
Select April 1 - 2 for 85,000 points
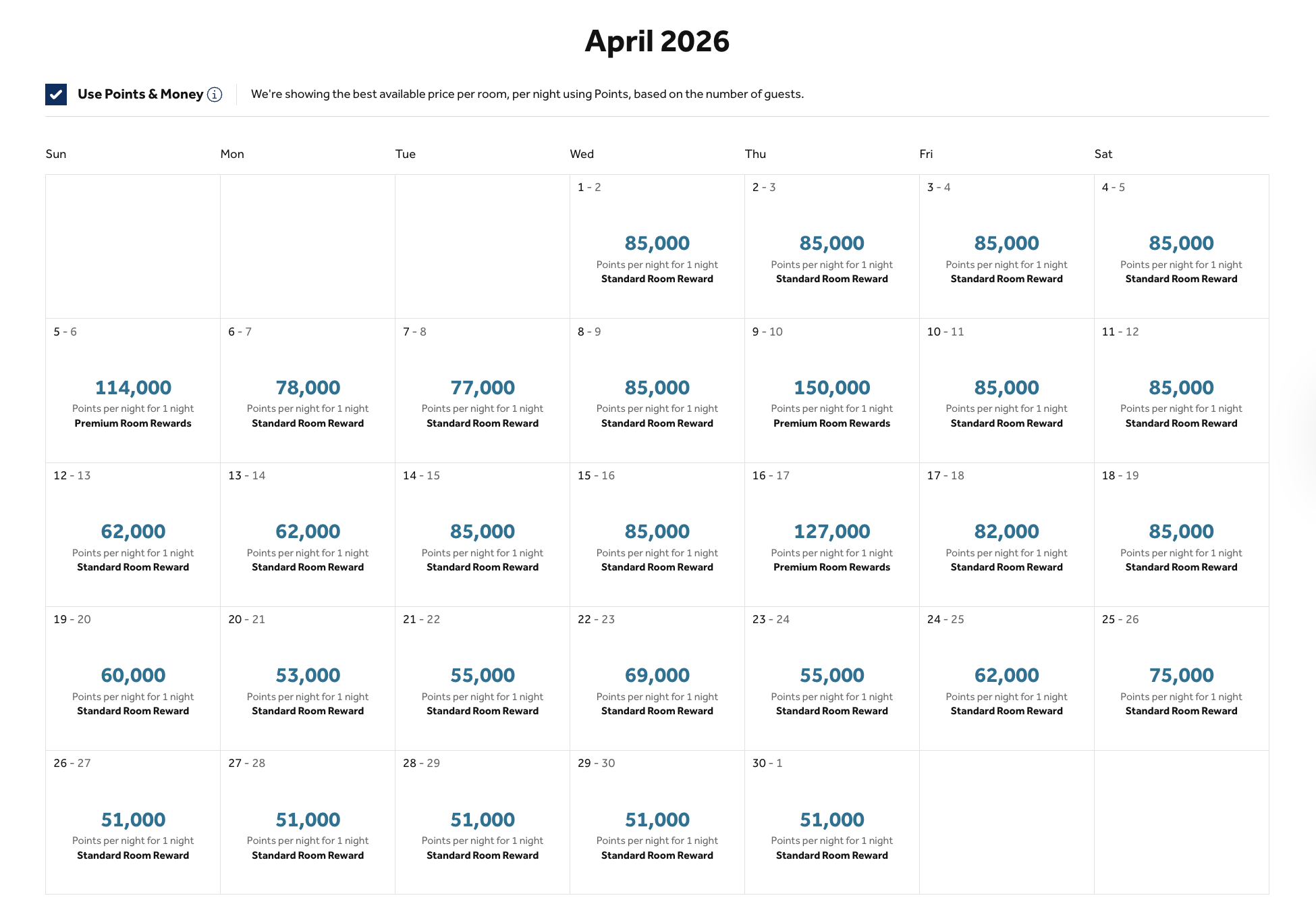657,246
